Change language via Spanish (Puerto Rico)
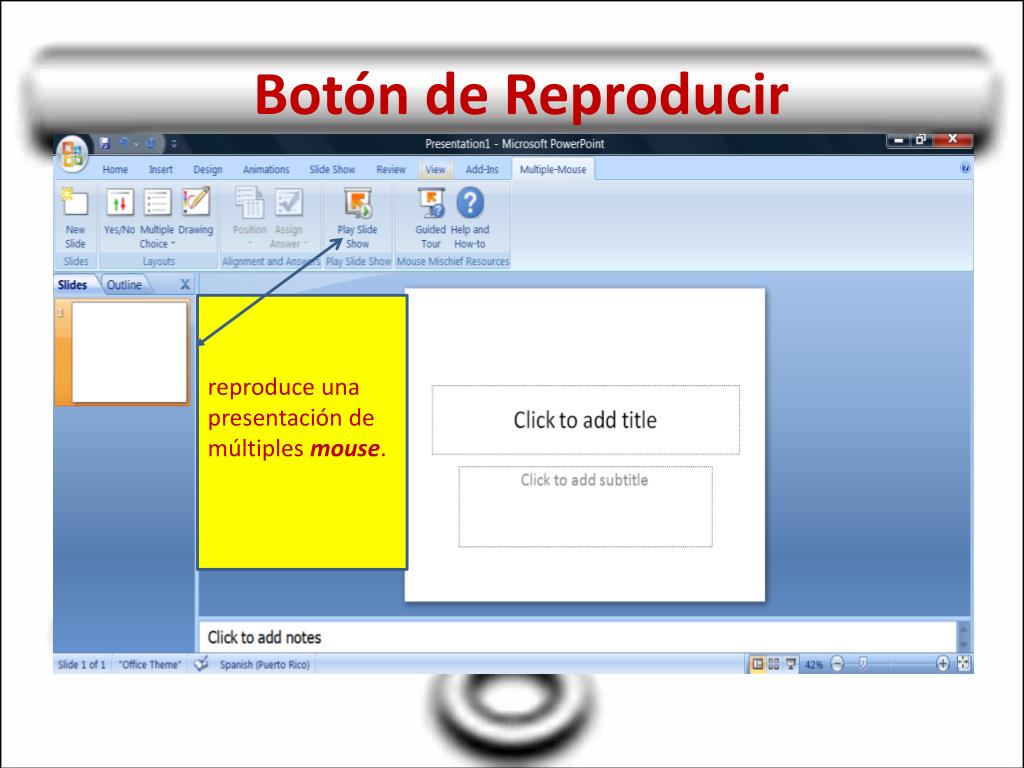Viewport: 1024px width, 768px height. click(264, 665)
